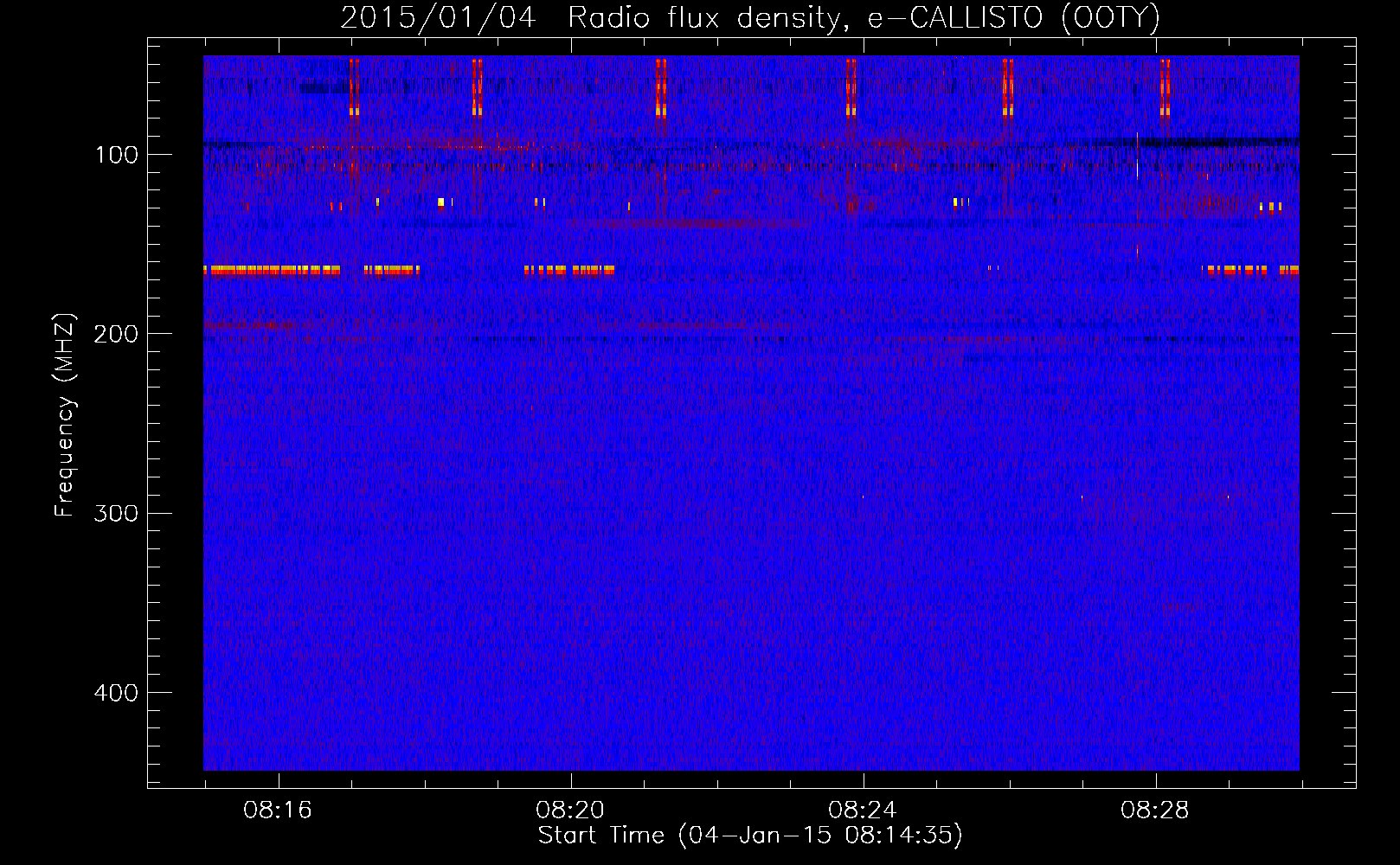Viewport: 1400px width, 865px height.
Task: Select the 300 frequency tick label
Action: [x=116, y=514]
